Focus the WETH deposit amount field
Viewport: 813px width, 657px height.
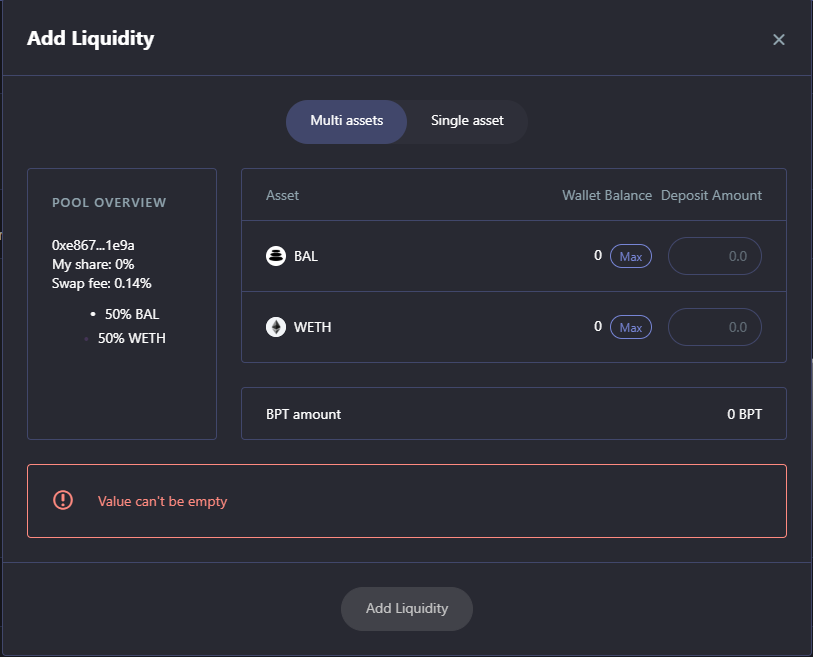pos(714,327)
